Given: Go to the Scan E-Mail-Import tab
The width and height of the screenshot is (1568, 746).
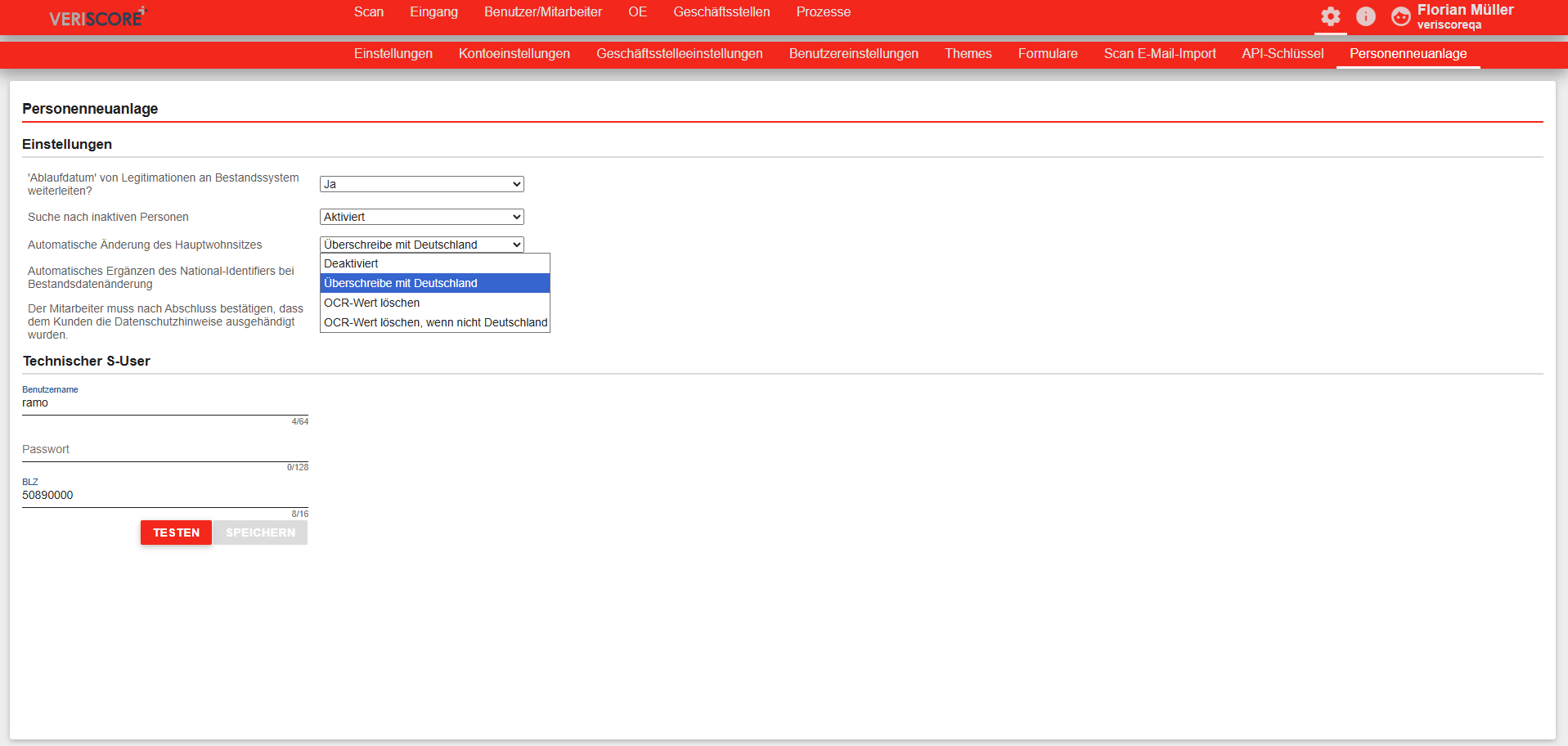Looking at the screenshot, I should [x=1159, y=54].
